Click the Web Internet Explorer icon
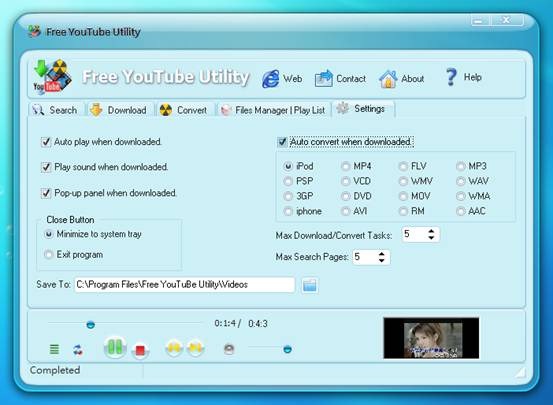 (x=271, y=78)
